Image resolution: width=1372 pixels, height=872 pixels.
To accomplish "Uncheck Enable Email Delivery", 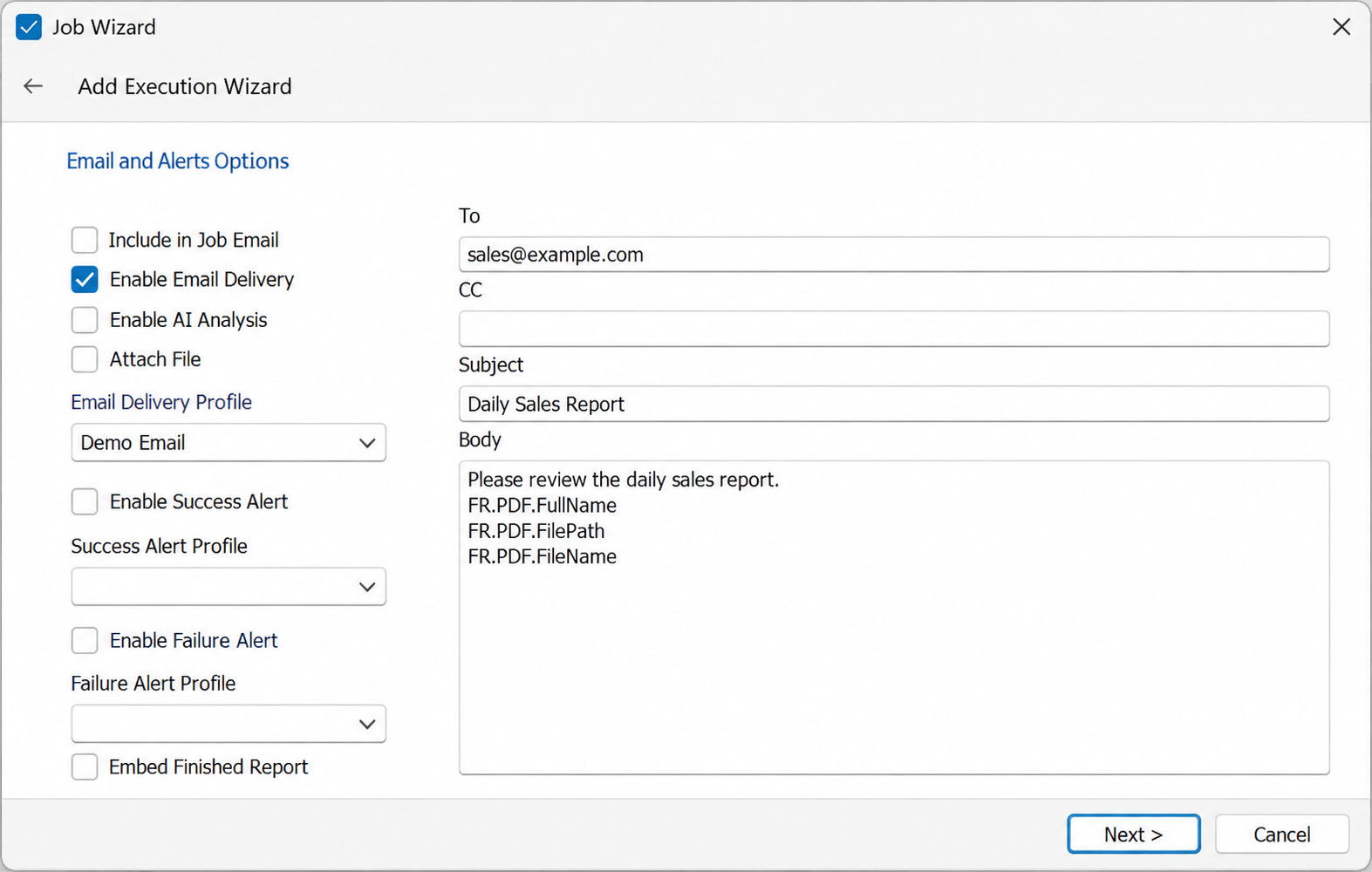I will [85, 280].
